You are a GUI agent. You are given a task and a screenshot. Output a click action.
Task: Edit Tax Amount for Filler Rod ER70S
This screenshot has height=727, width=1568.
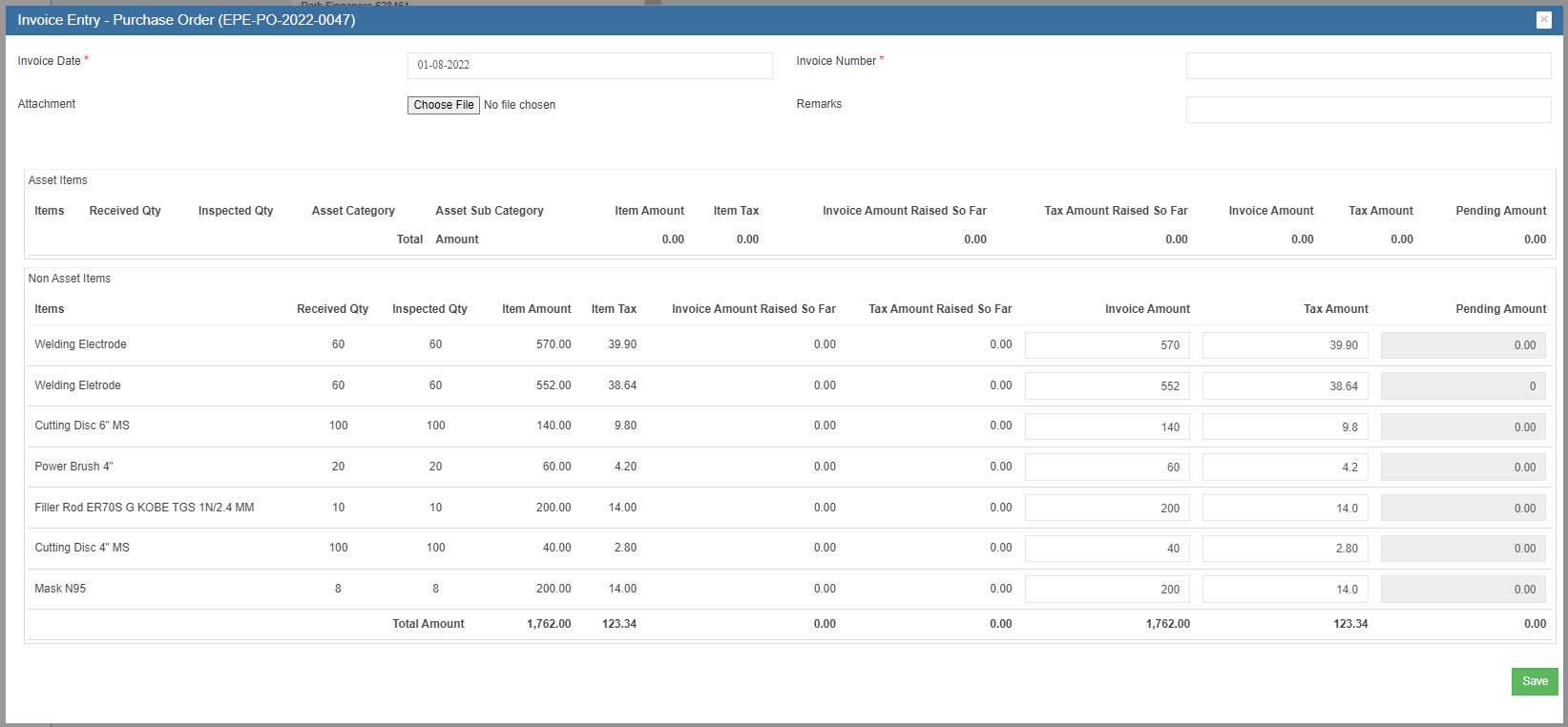click(x=1285, y=509)
